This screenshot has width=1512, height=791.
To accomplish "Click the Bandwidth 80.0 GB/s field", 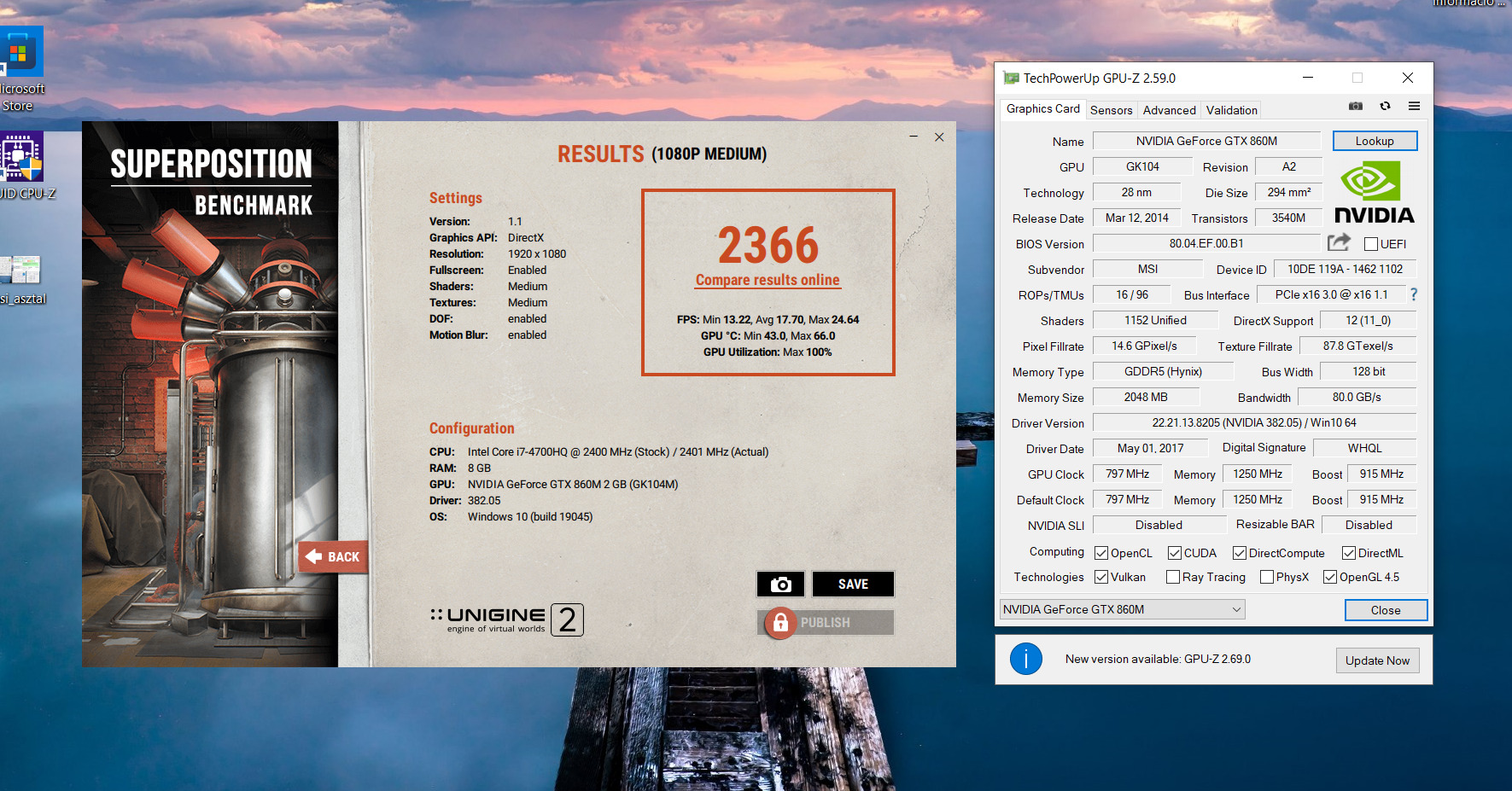I will 1357,397.
